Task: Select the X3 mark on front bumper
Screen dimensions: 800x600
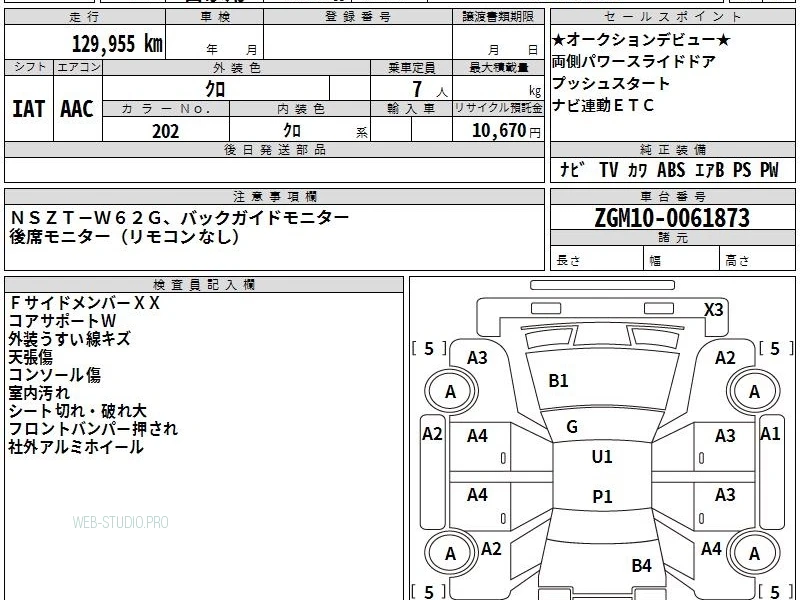Action: click(x=714, y=310)
